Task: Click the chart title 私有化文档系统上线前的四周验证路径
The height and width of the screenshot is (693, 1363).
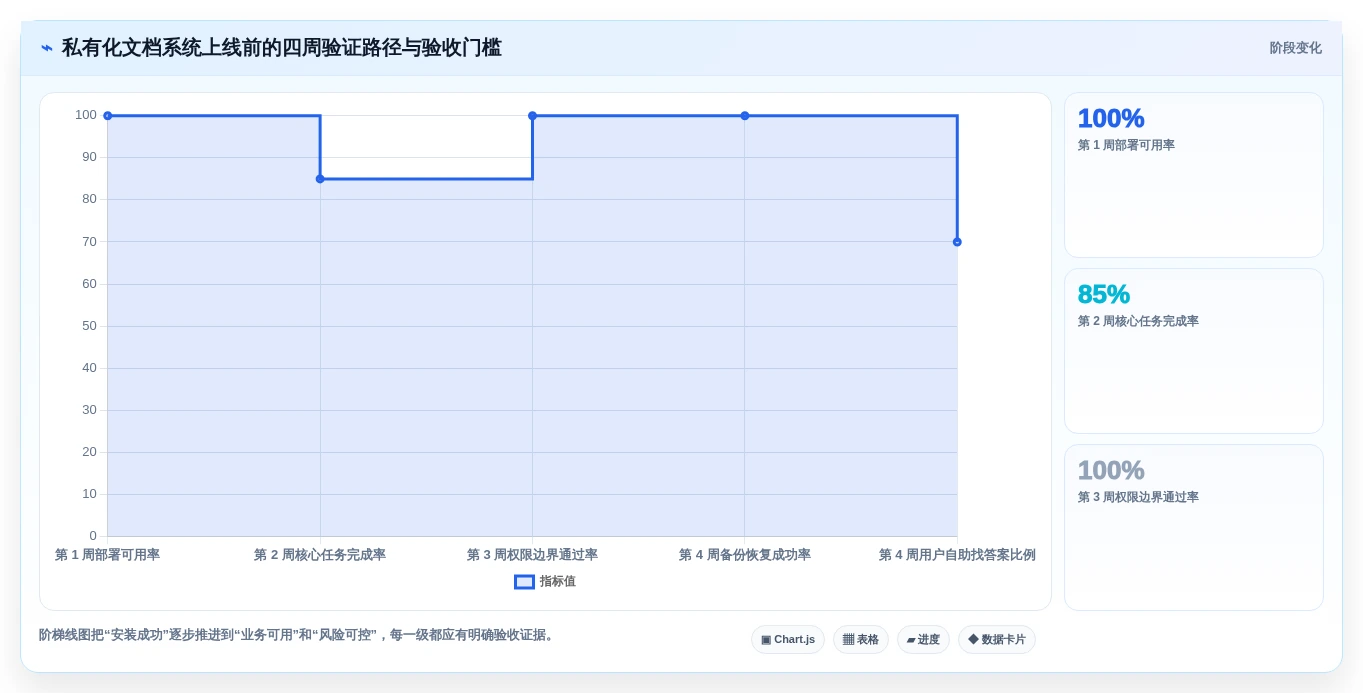Action: pos(282,48)
